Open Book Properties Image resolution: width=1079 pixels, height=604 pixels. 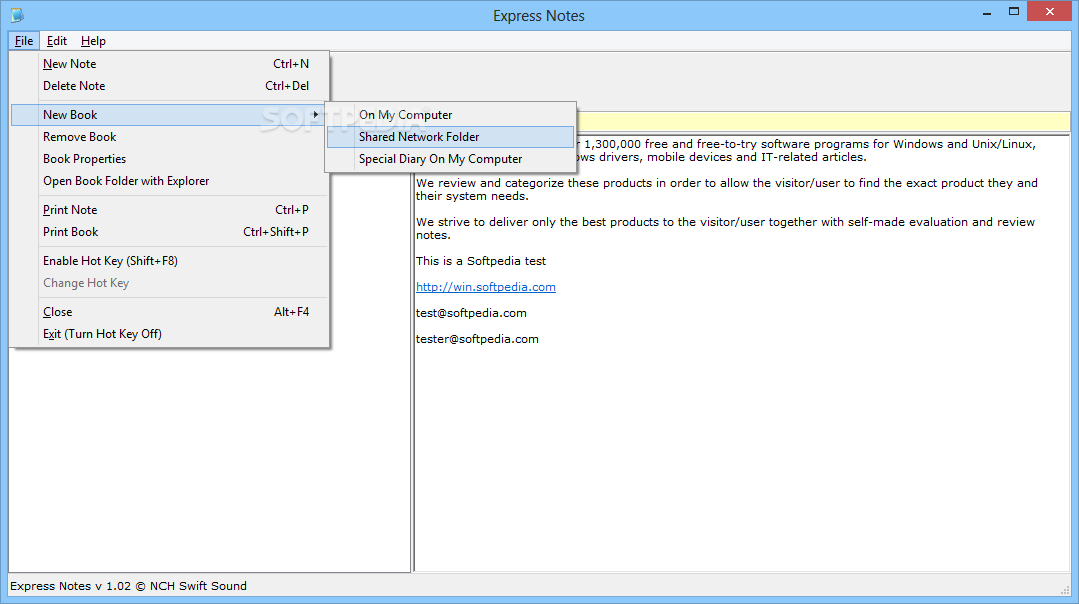[x=170, y=159]
